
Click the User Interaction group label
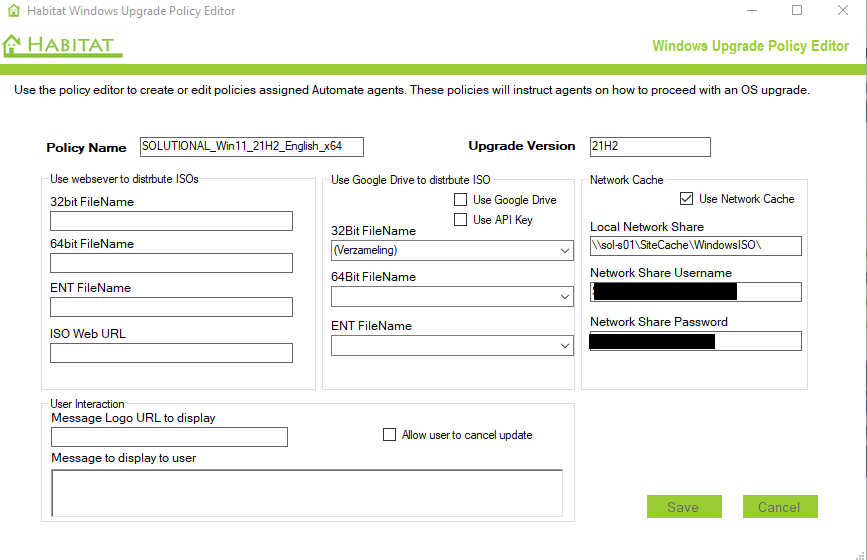[87, 404]
